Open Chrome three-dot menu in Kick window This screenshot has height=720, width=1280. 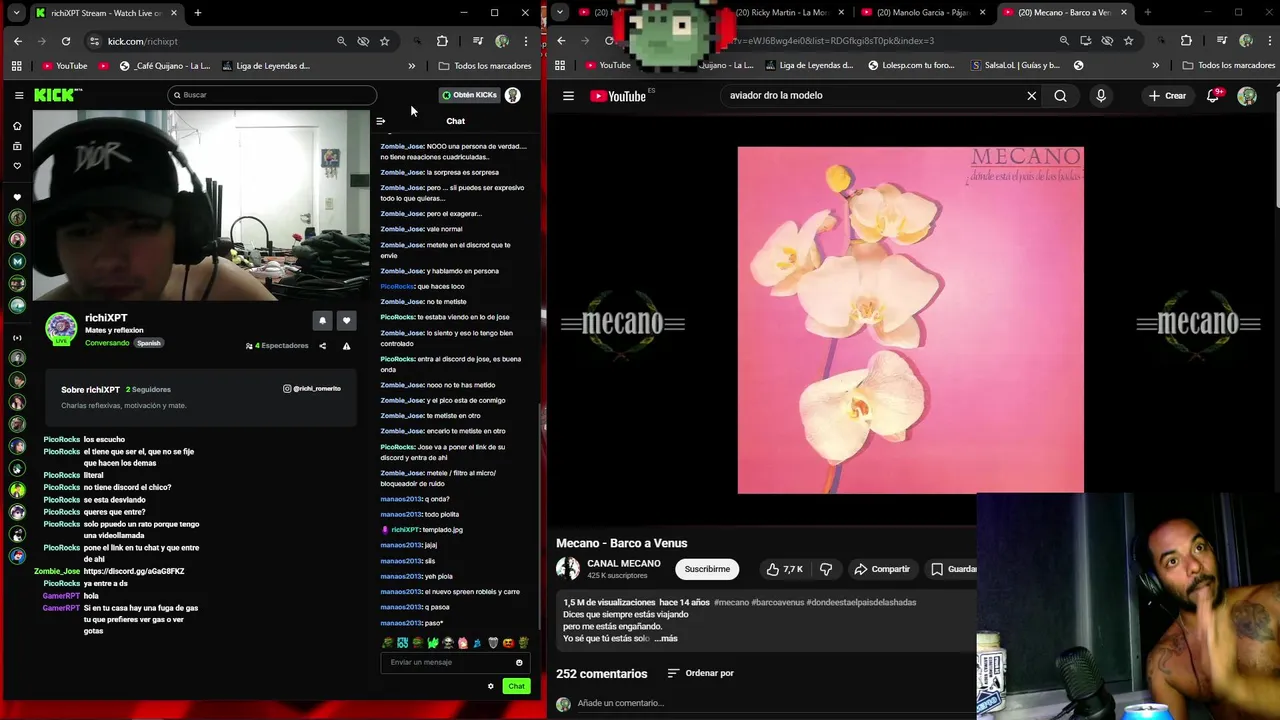[x=526, y=41]
